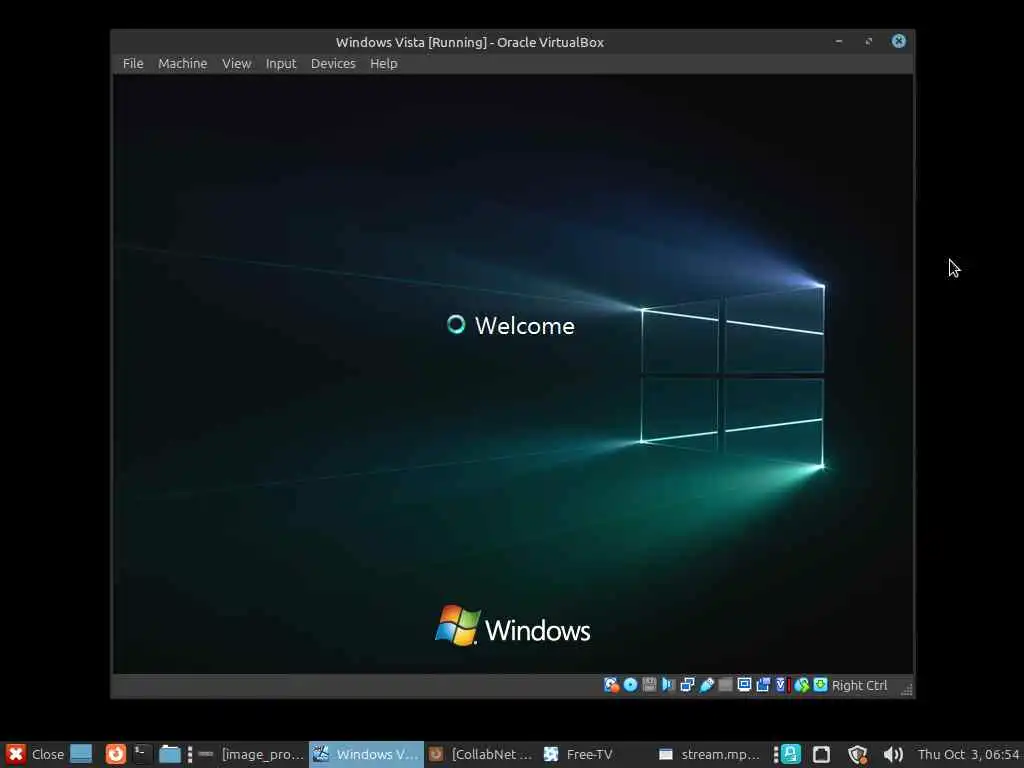
Task: Click the show desktop taskbar icon
Action: 81,754
